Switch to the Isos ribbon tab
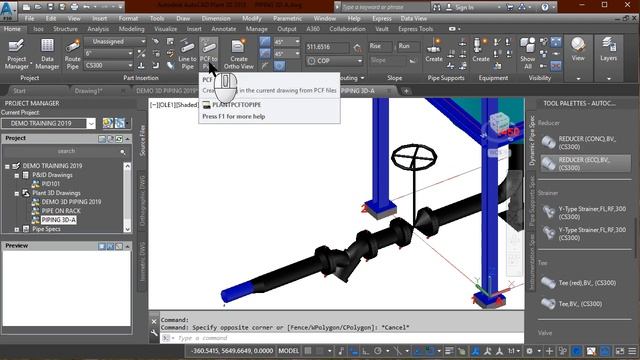The width and height of the screenshot is (640, 360). pos(38,29)
